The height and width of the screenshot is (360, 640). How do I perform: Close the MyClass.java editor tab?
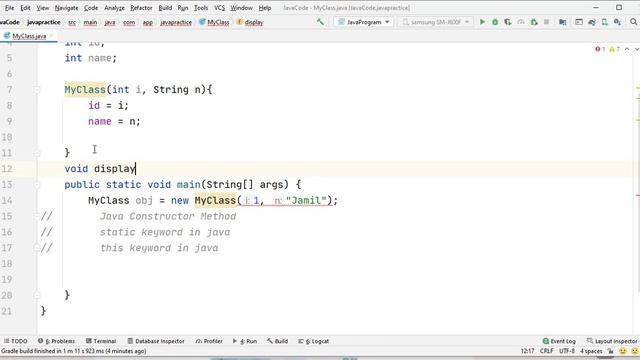[x=52, y=36]
